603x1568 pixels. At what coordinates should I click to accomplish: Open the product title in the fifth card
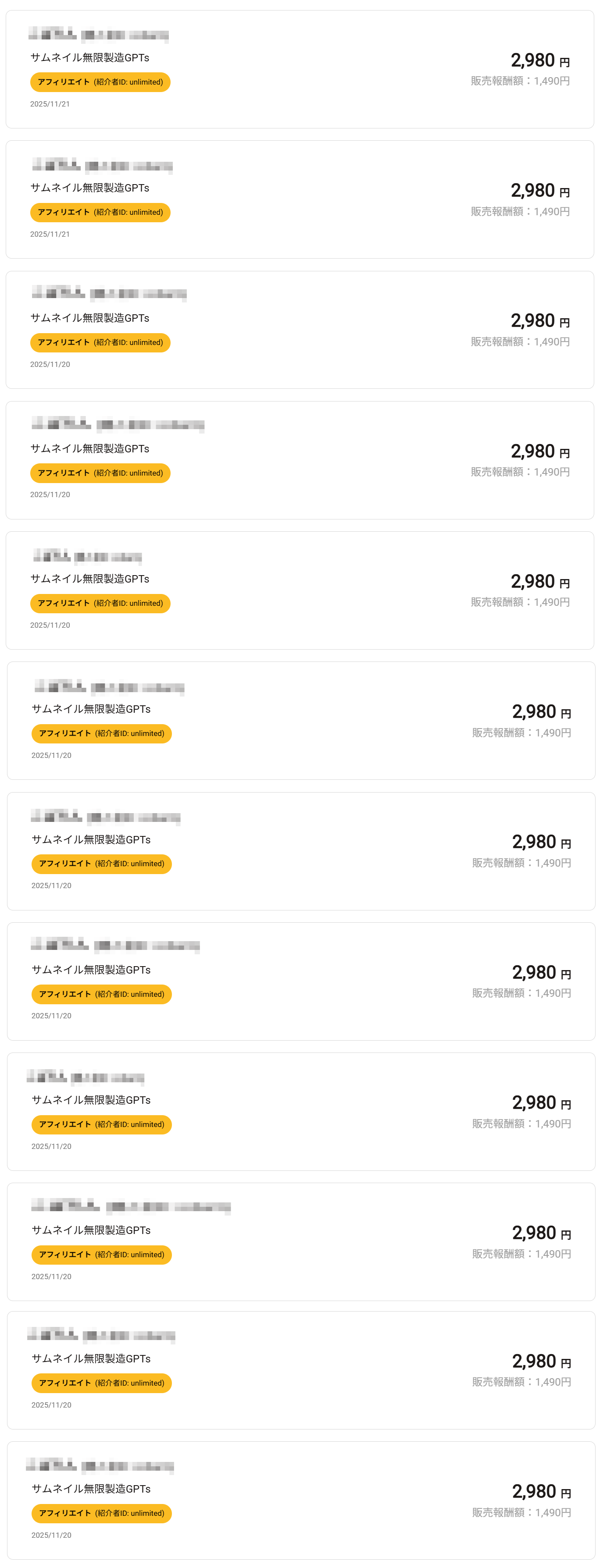point(89,579)
